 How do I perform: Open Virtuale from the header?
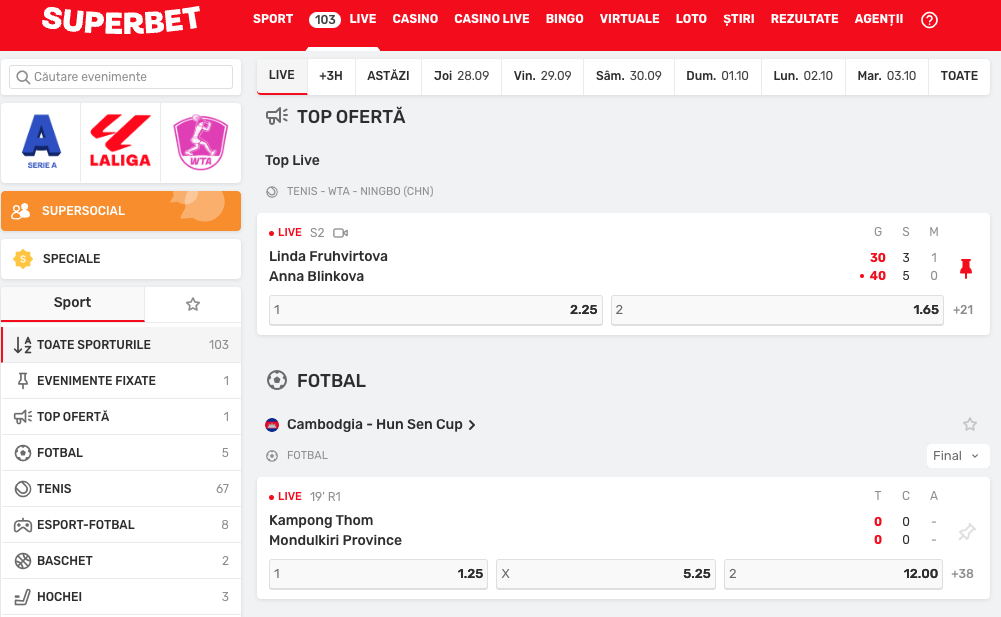coord(629,19)
